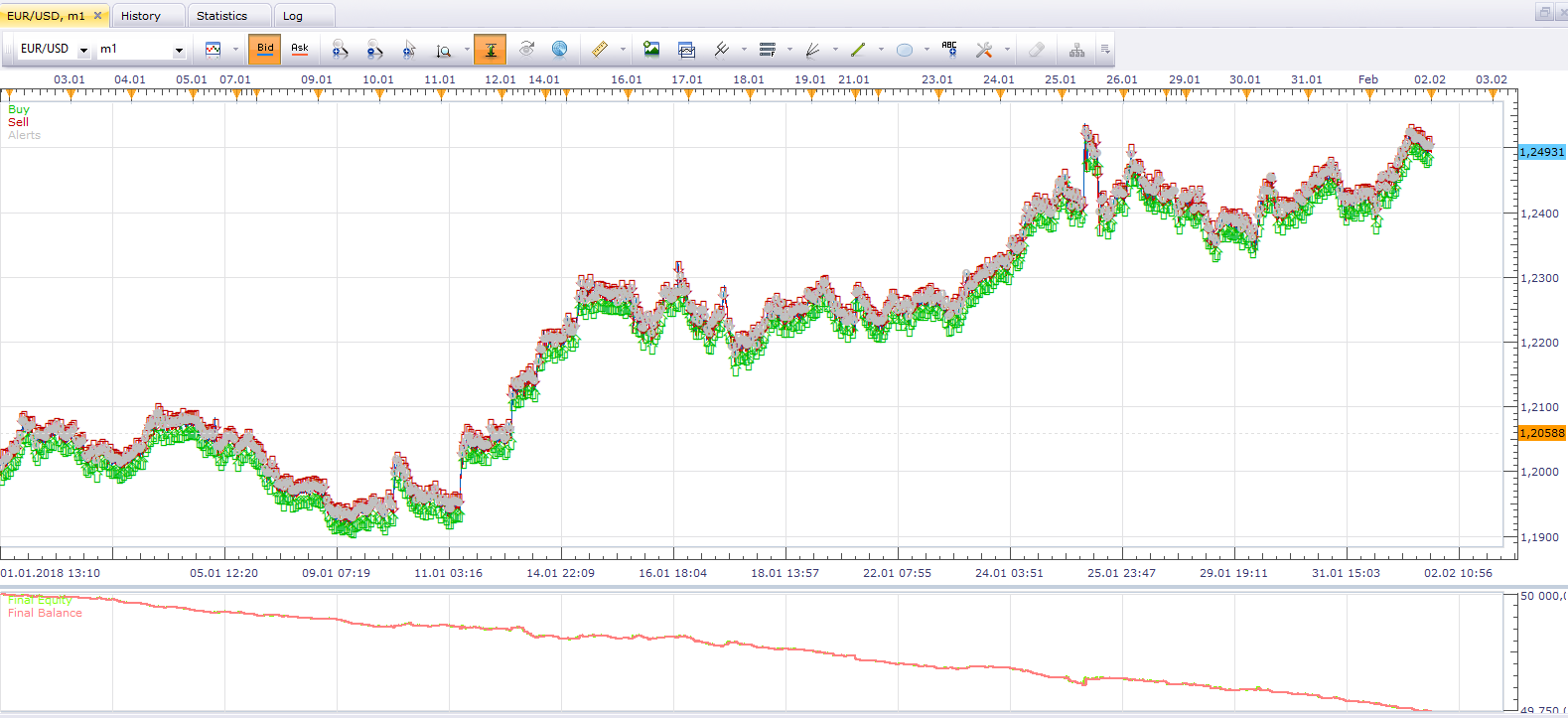Switch to the Statistics tab

tap(222, 16)
